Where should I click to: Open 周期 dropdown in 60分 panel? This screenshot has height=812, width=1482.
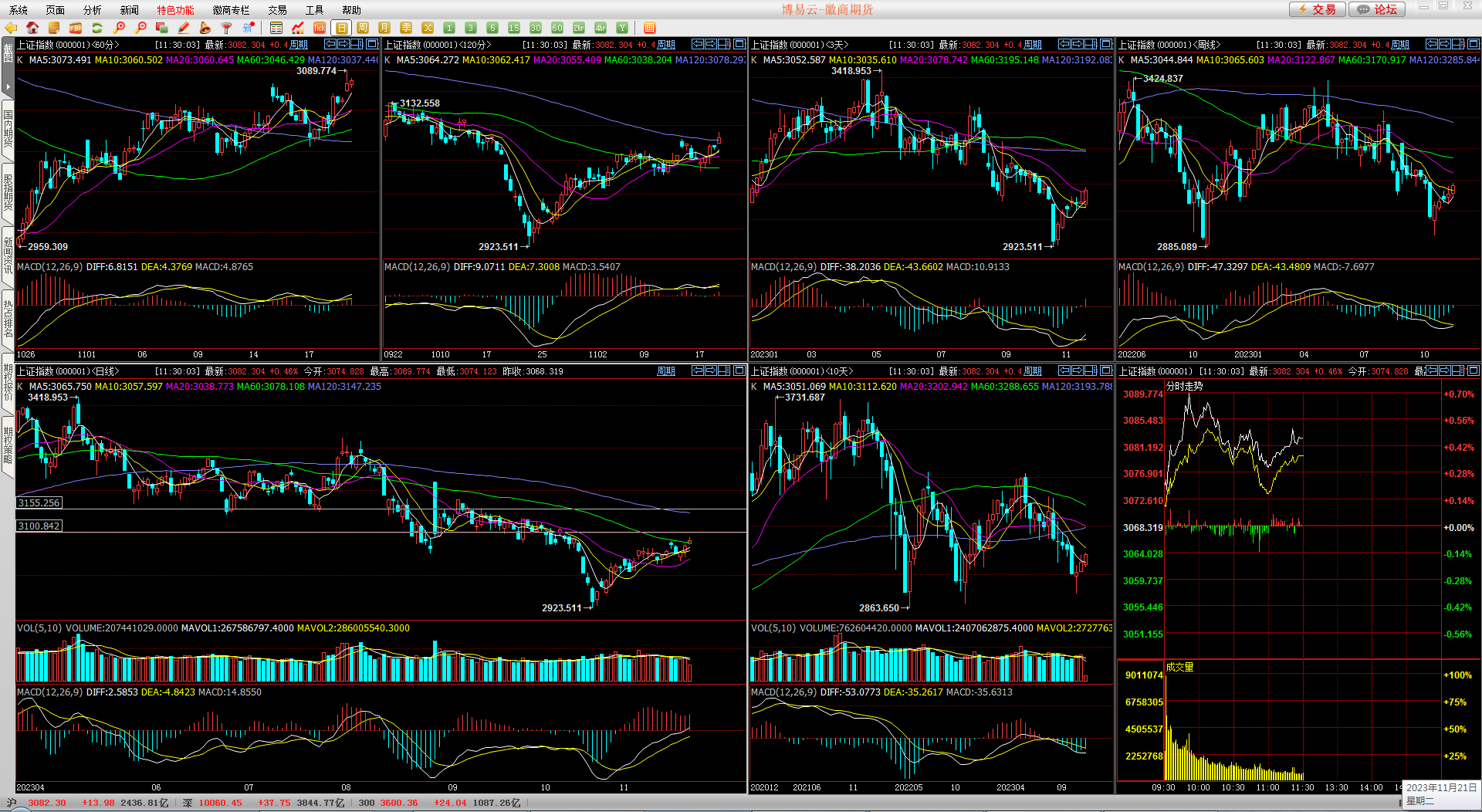pos(299,45)
